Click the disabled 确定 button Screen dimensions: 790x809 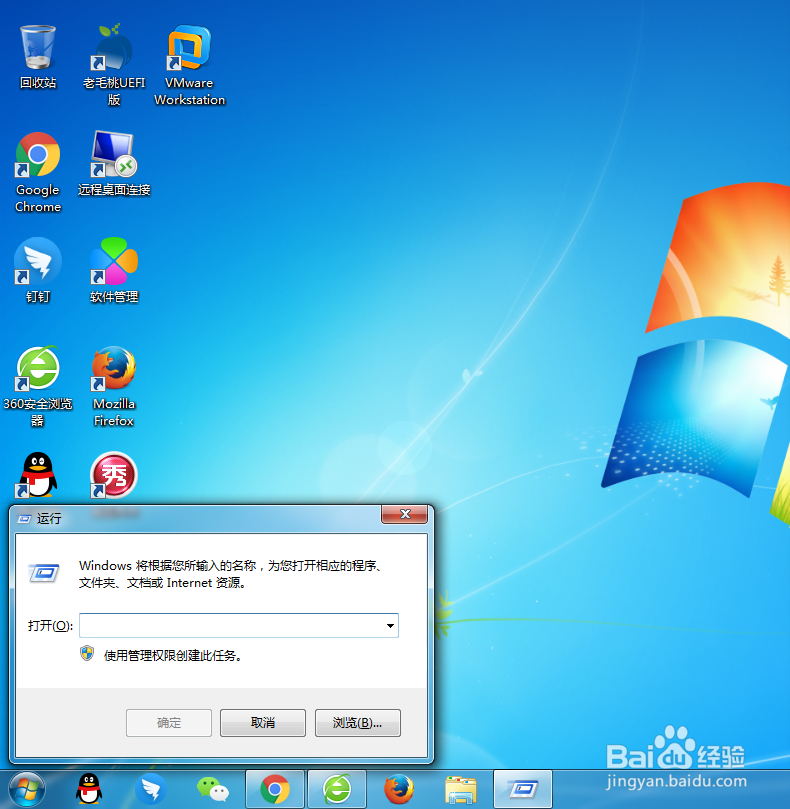169,723
